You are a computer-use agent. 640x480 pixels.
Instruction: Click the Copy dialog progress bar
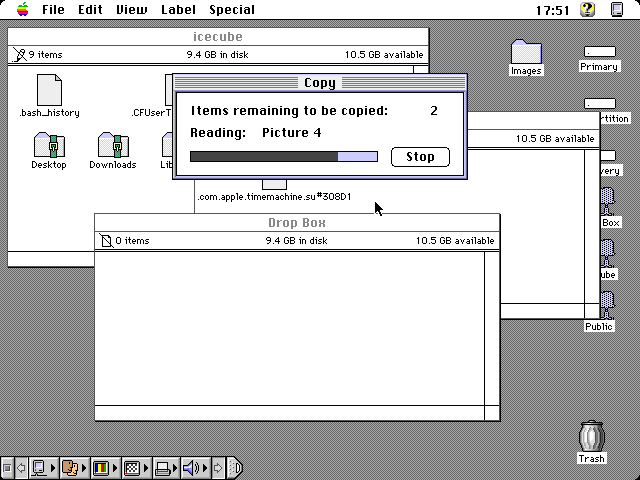click(x=284, y=156)
